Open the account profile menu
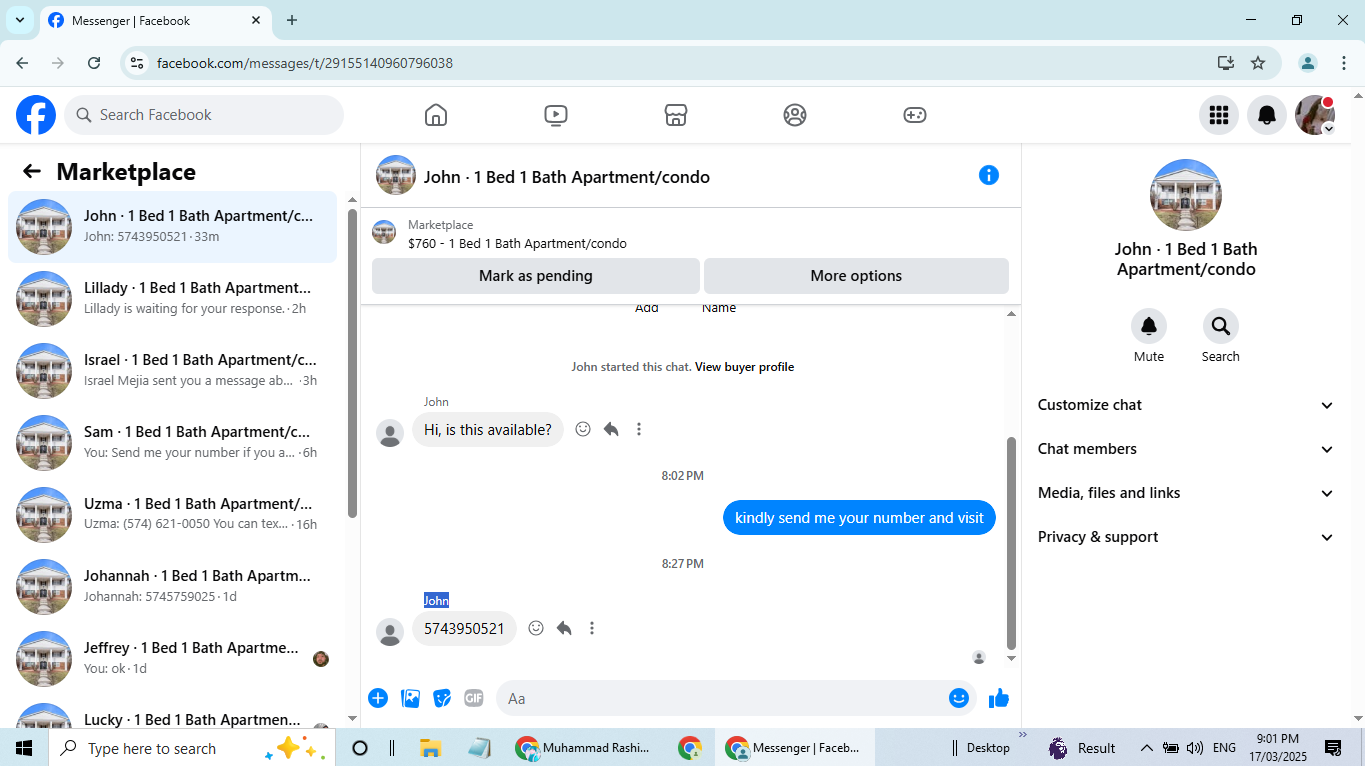The width and height of the screenshot is (1365, 766). click(1315, 115)
